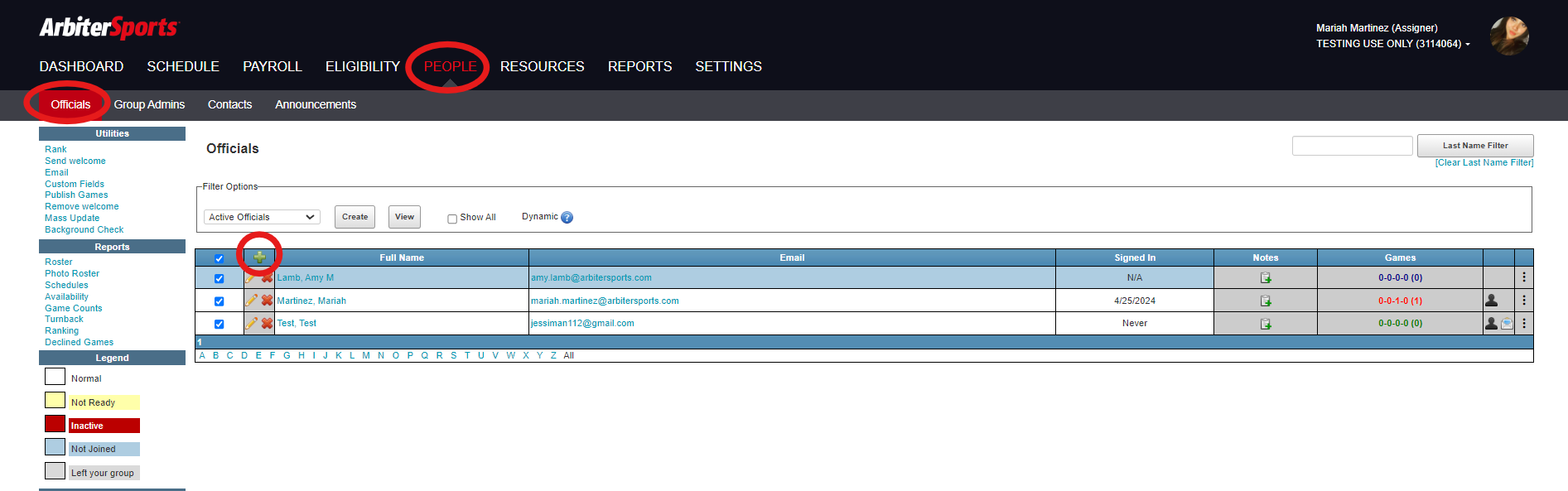Switch to the Announcements sub-tab

[x=316, y=104]
